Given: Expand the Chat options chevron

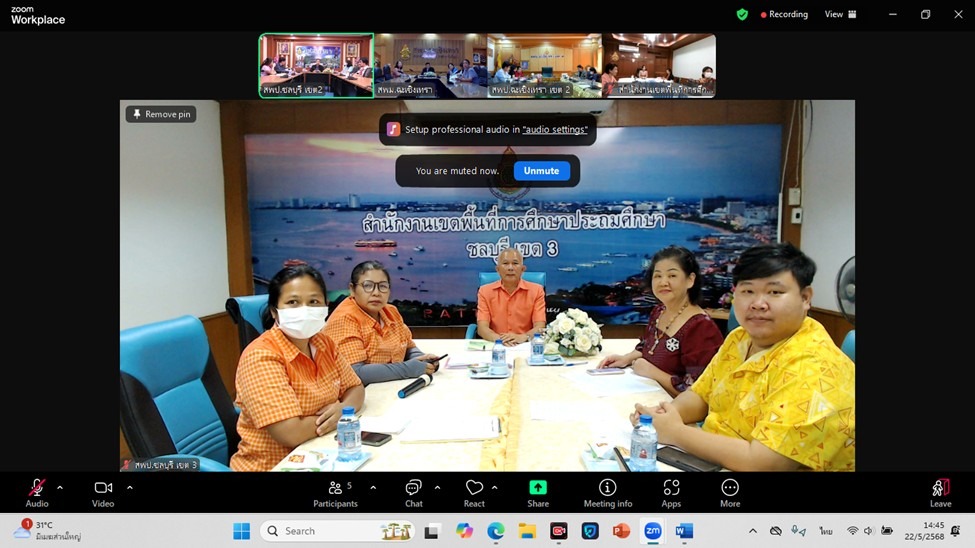Looking at the screenshot, I should (x=437, y=488).
